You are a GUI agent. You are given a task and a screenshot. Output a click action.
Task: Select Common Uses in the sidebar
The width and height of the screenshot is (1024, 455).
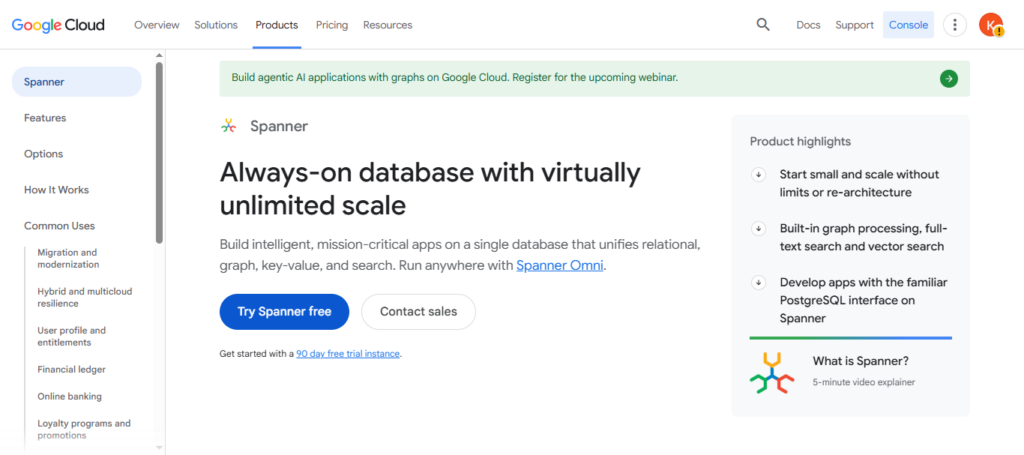click(x=59, y=225)
